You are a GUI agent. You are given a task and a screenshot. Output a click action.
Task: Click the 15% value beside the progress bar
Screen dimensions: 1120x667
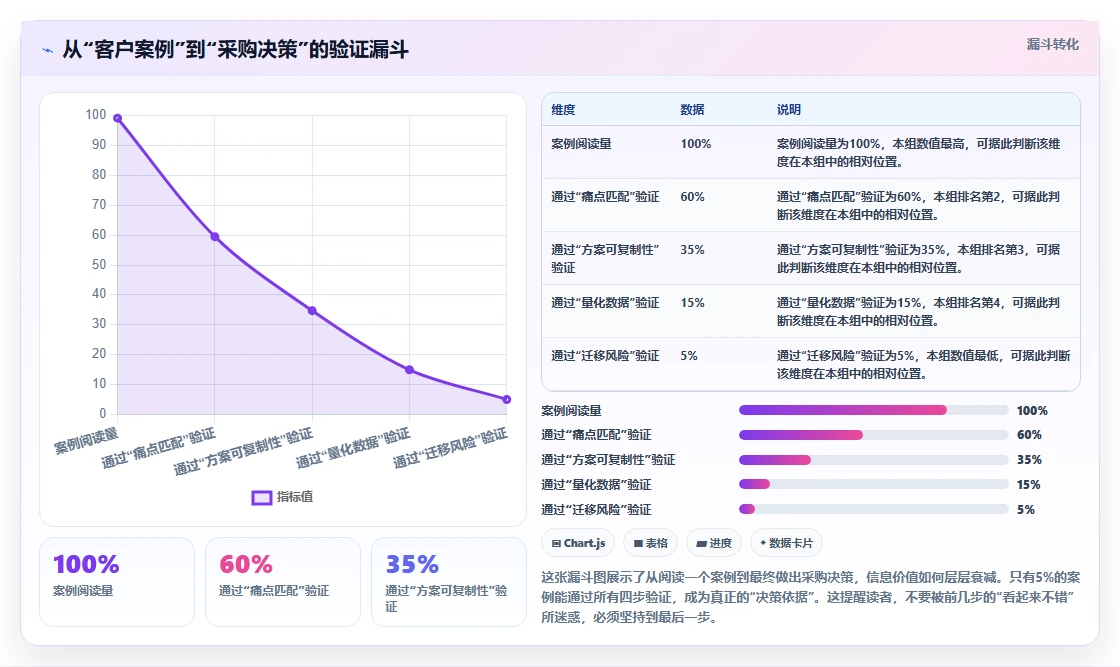1029,484
